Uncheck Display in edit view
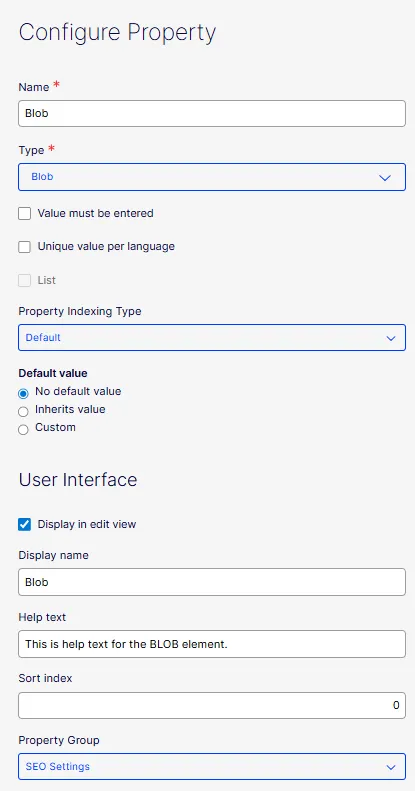 24,524
